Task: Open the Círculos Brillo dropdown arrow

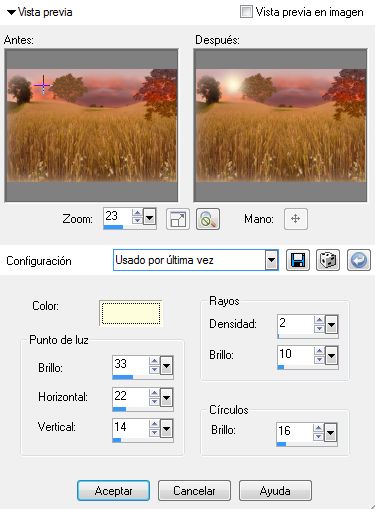Action: coord(330,433)
